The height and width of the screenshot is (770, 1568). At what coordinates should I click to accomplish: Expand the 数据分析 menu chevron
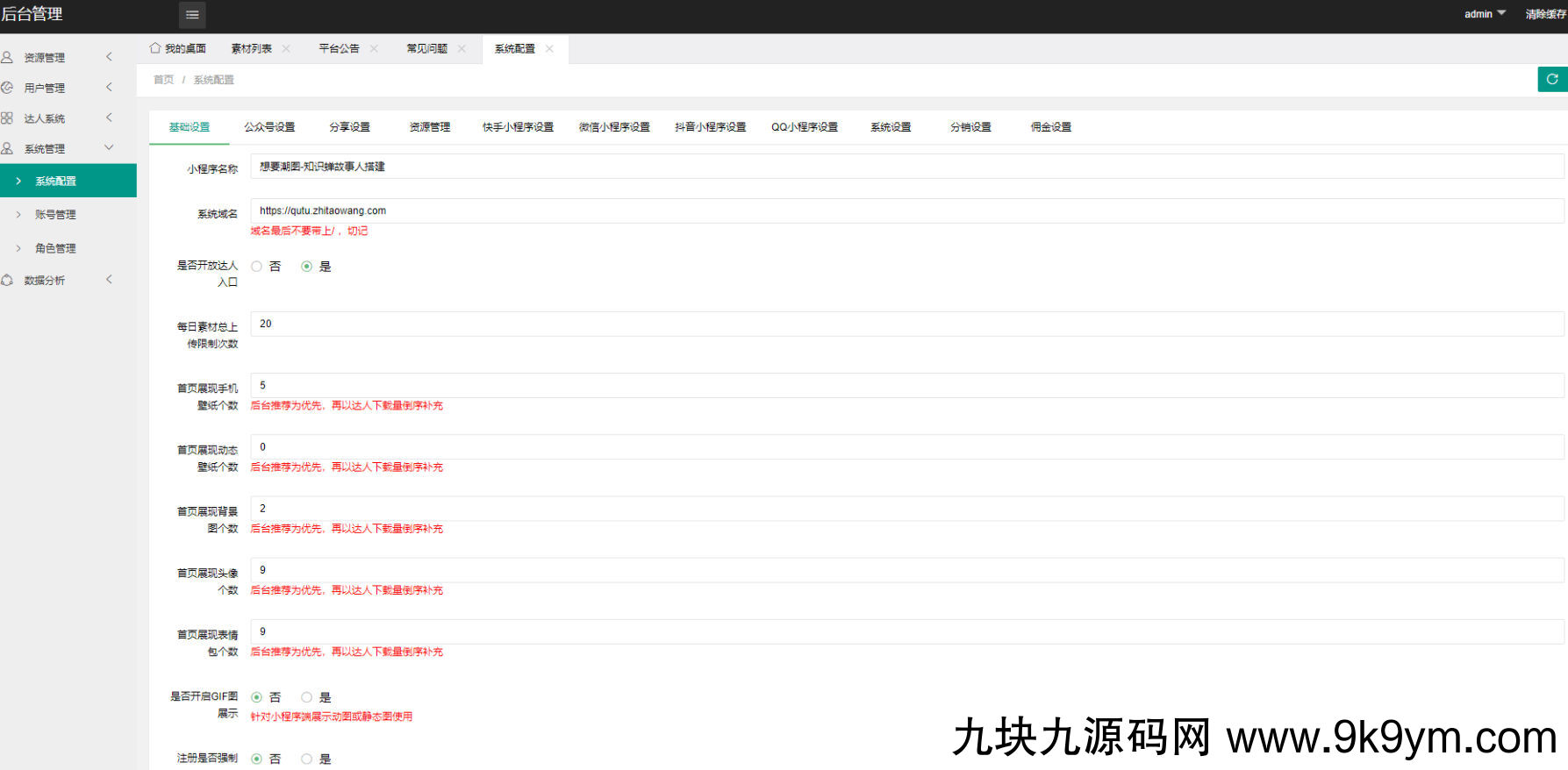[x=109, y=279]
